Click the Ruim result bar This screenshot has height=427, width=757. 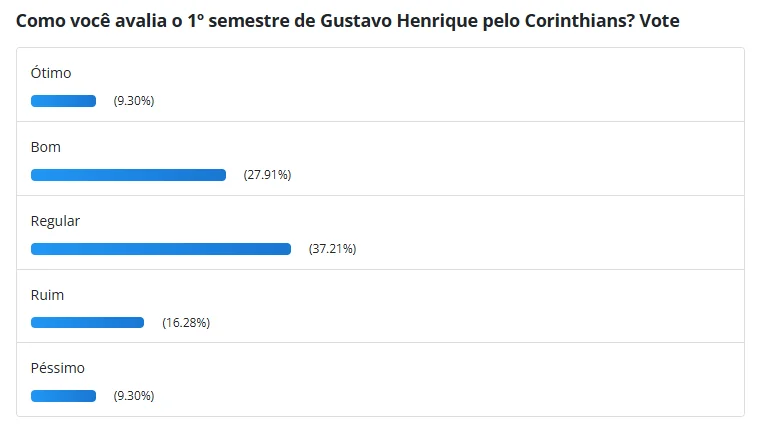(x=87, y=322)
